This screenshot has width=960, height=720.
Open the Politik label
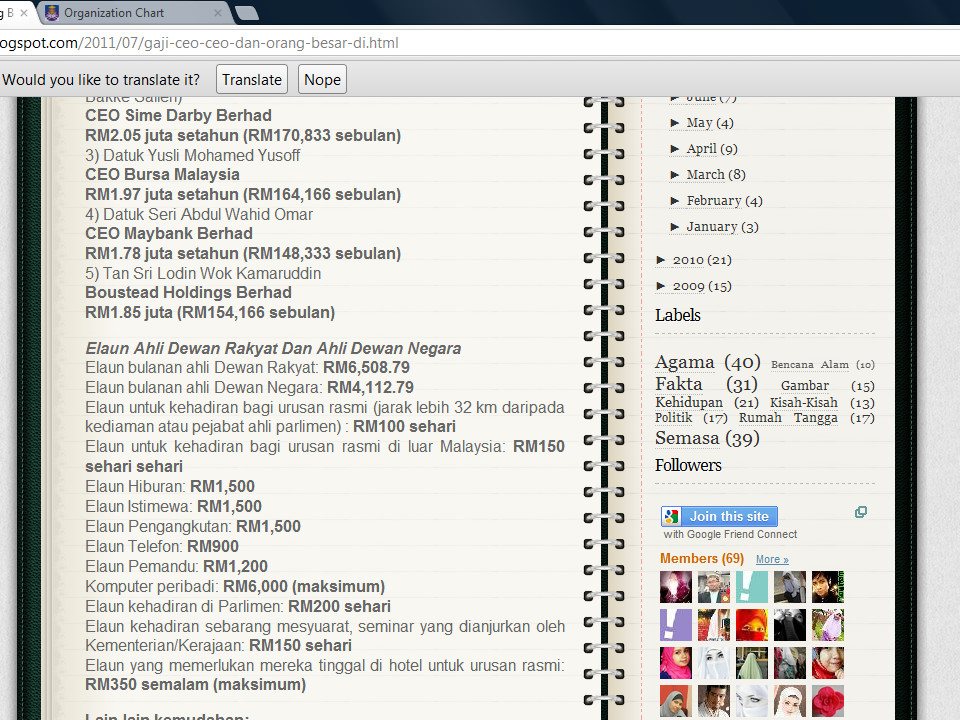[x=673, y=418]
